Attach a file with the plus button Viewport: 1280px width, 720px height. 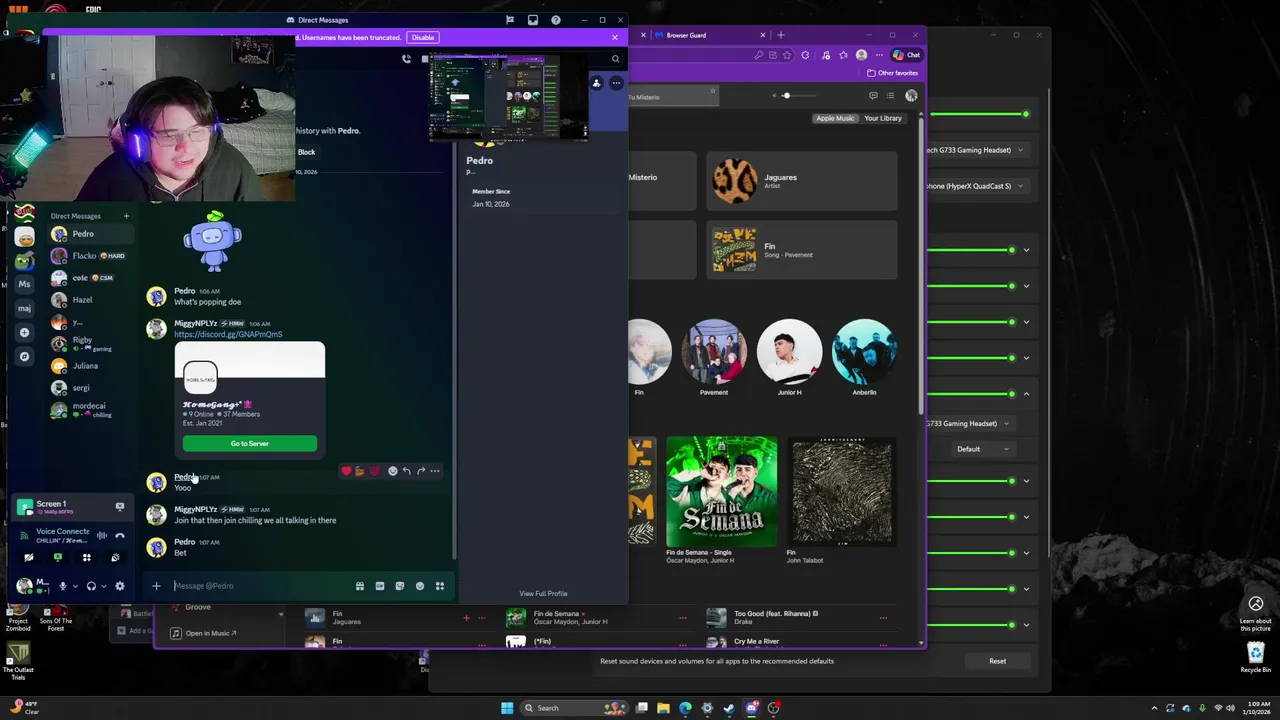(x=156, y=586)
